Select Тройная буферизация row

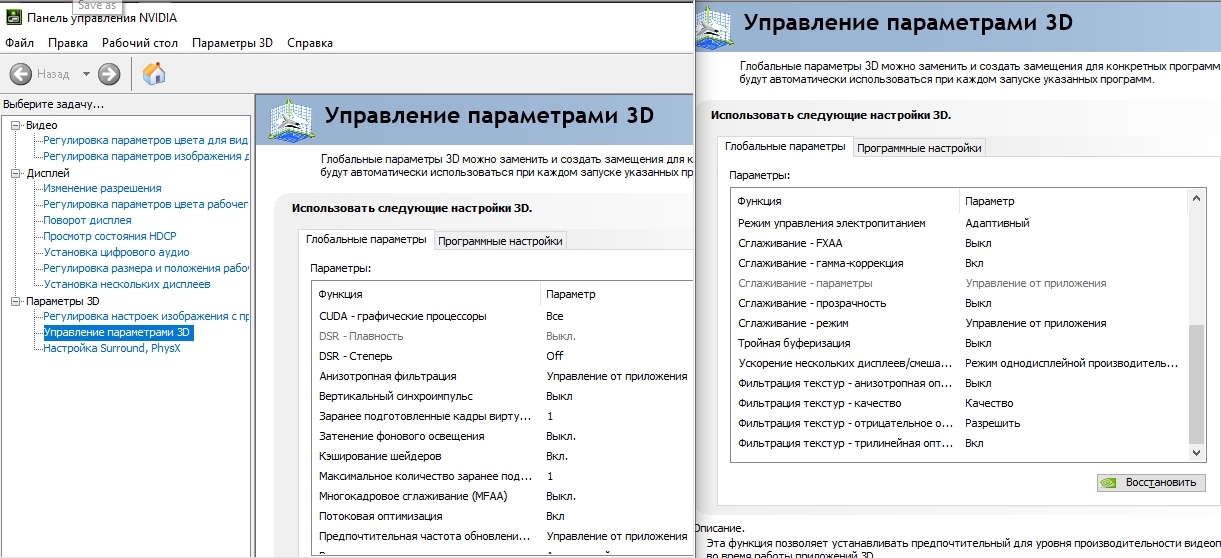(959, 343)
